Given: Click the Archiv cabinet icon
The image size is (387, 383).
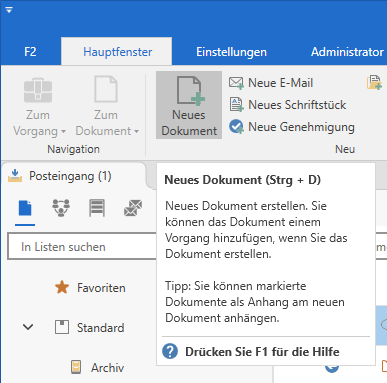Looking at the screenshot, I should coord(76,367).
